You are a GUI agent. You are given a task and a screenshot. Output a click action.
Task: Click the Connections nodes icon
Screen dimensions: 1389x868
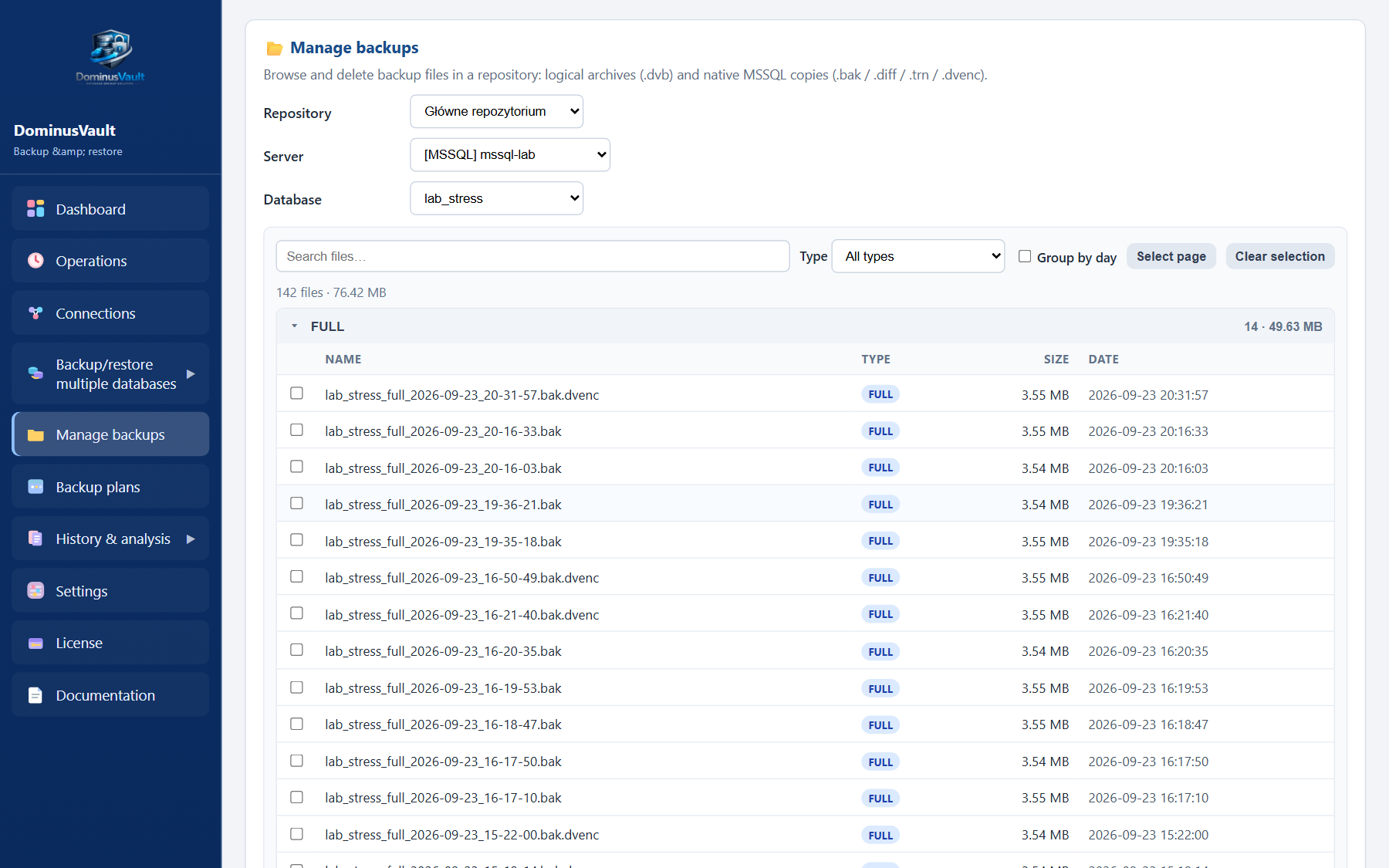click(35, 312)
